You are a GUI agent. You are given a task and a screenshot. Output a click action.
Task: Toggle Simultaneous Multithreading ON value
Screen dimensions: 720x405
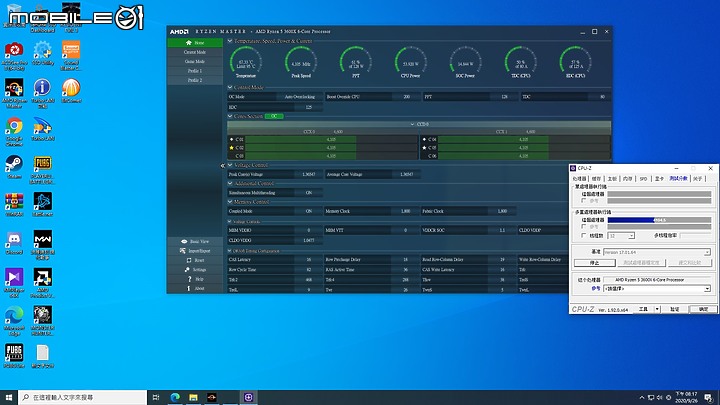coord(309,192)
